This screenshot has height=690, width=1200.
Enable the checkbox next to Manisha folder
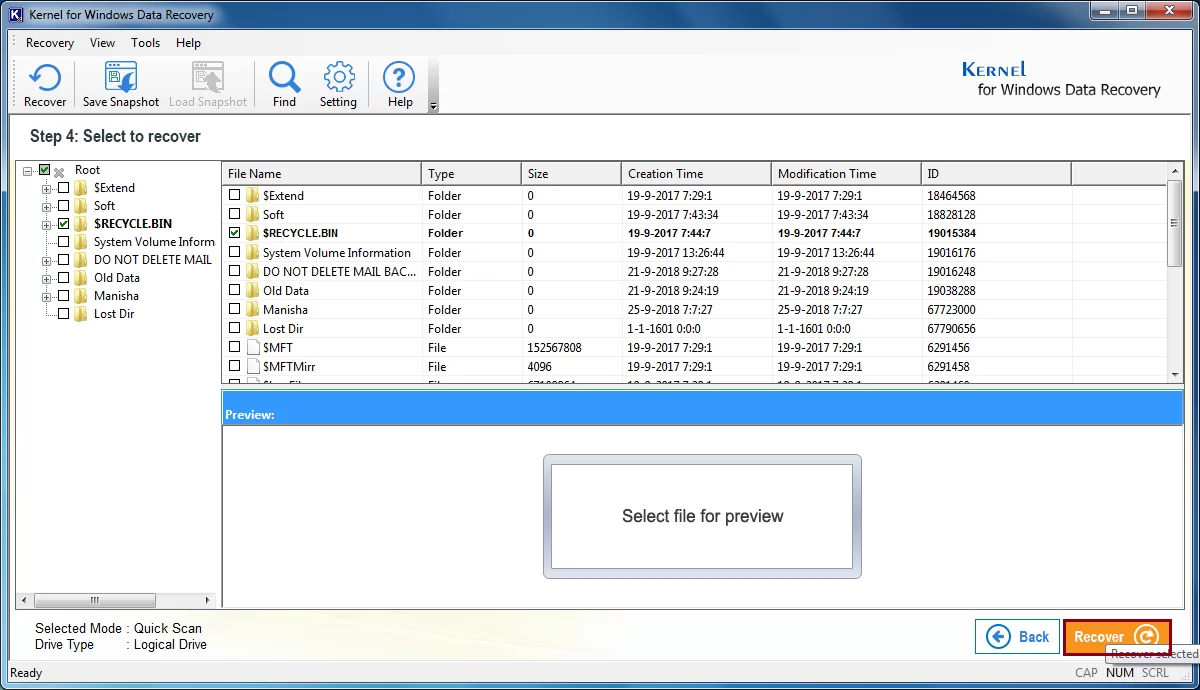click(63, 295)
